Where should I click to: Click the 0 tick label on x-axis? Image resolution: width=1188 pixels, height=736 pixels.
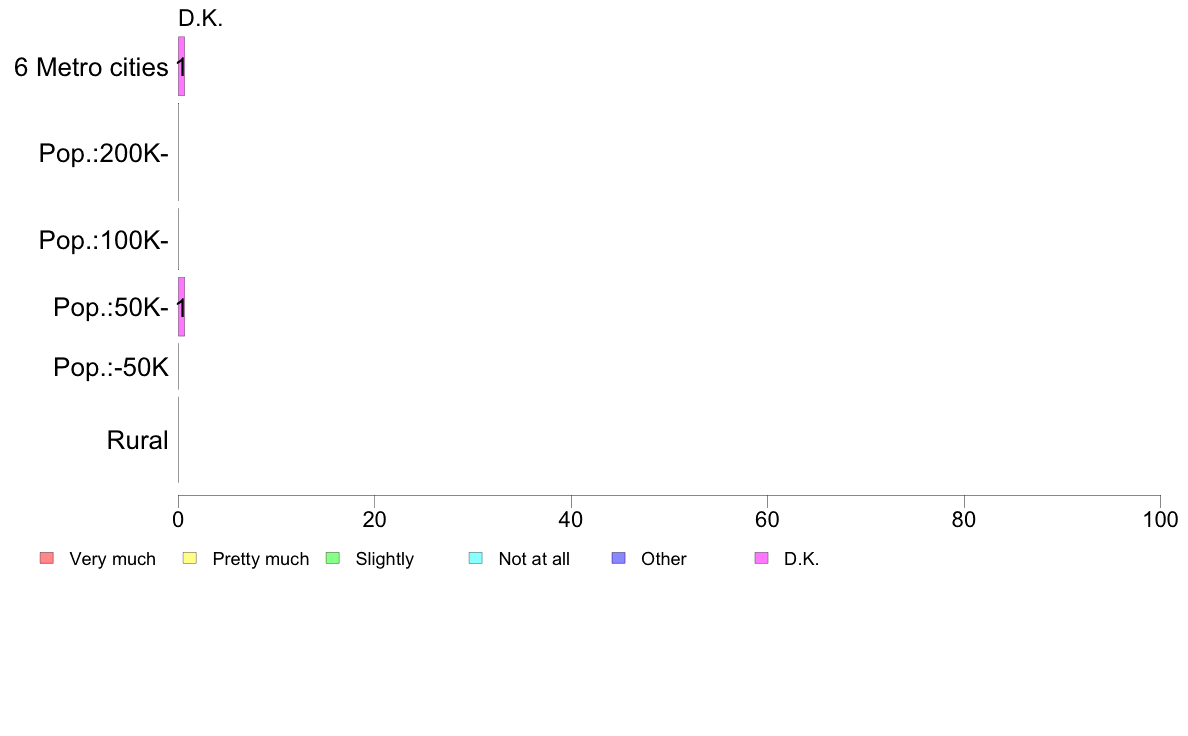pyautogui.click(x=178, y=520)
